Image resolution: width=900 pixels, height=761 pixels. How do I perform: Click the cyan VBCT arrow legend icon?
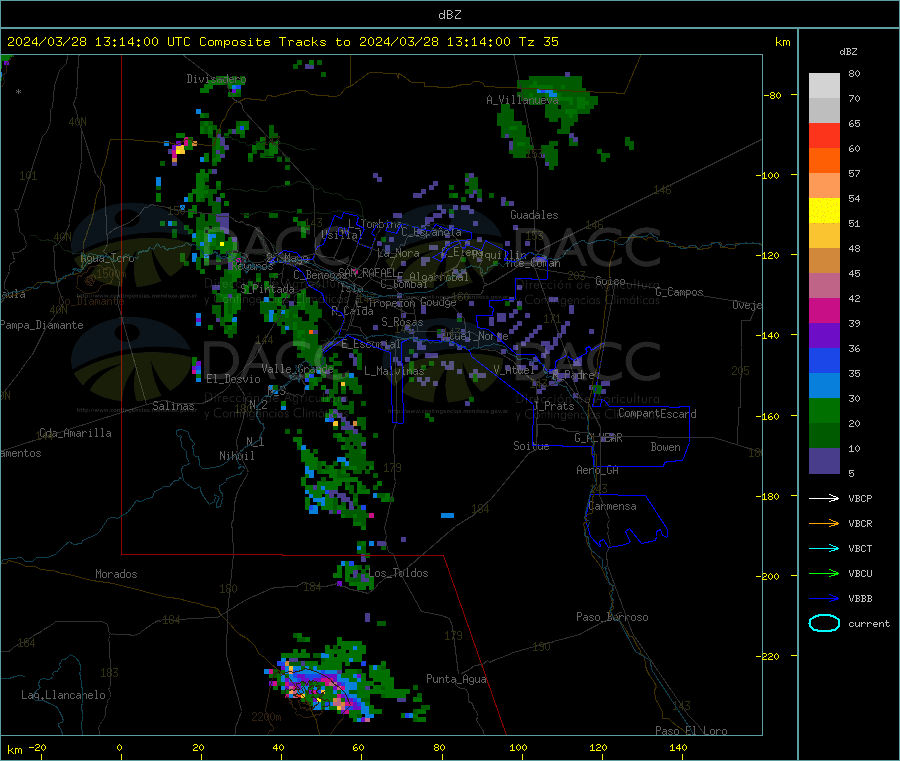tap(824, 548)
